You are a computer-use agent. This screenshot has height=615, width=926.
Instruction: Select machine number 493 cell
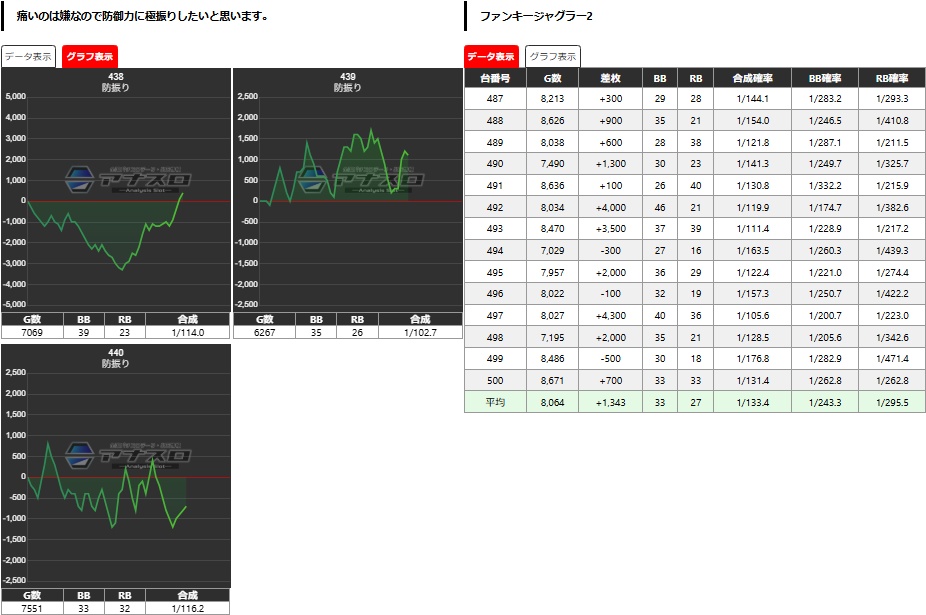click(495, 229)
